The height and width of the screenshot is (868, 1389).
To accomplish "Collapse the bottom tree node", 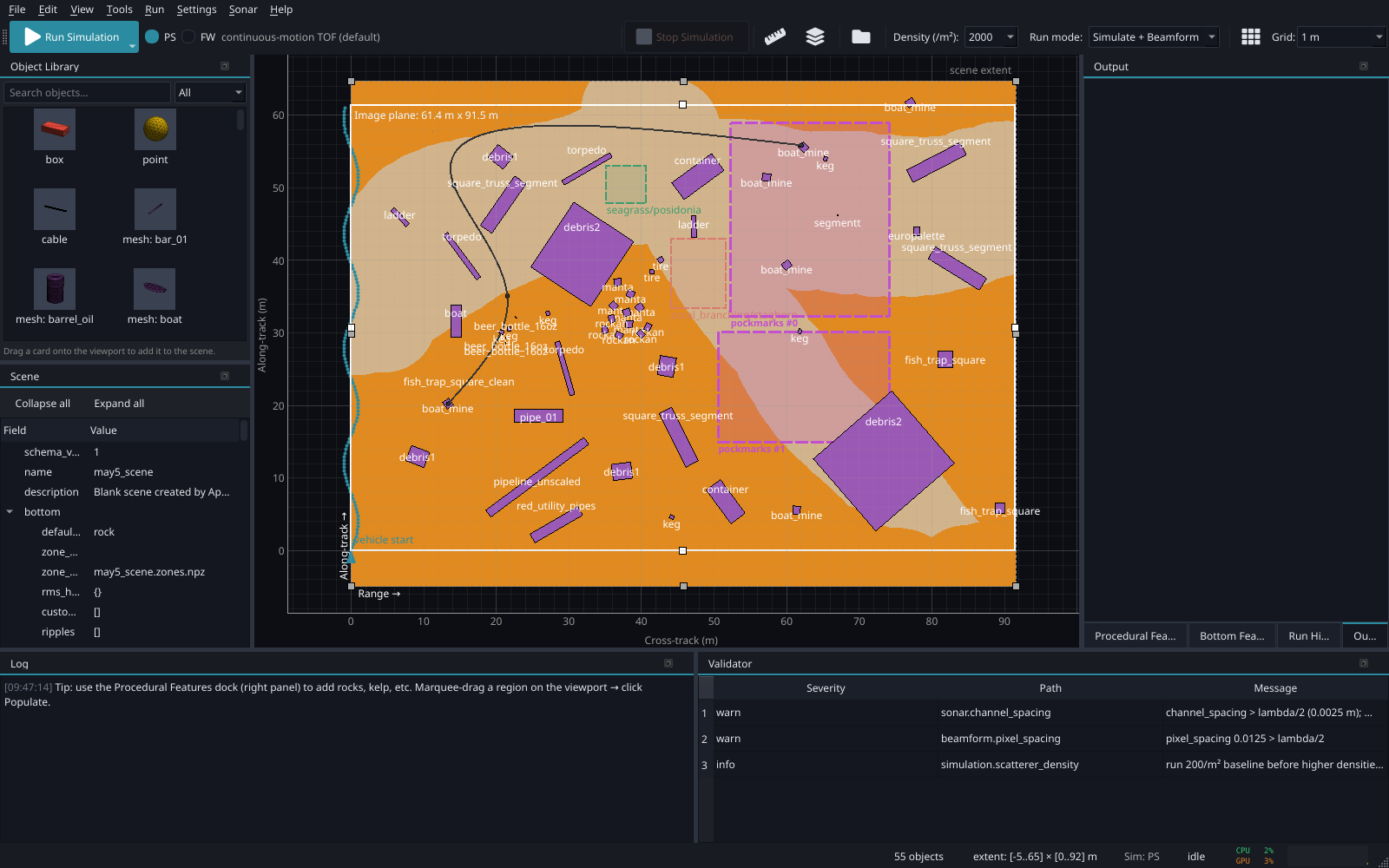I will coord(10,512).
